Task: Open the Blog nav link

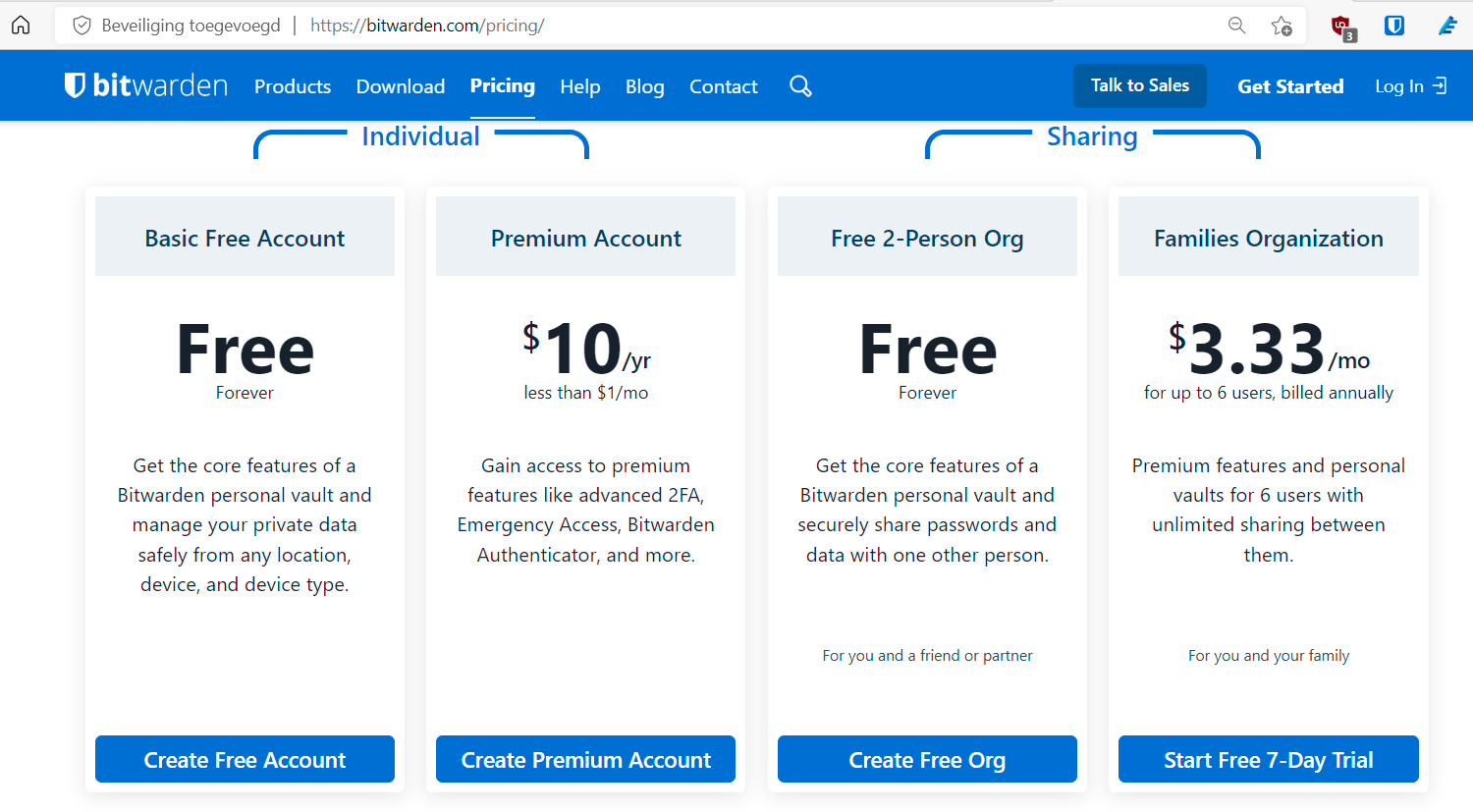Action: point(645,86)
